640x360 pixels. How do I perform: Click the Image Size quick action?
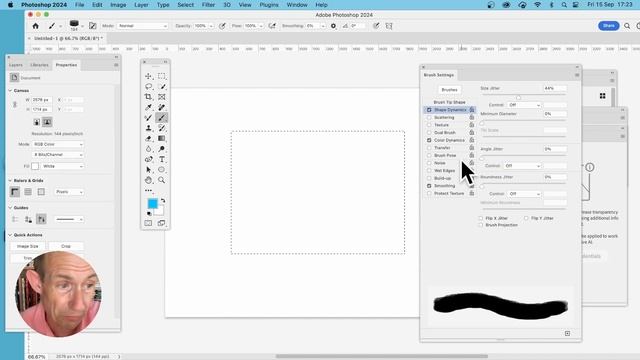(x=27, y=247)
